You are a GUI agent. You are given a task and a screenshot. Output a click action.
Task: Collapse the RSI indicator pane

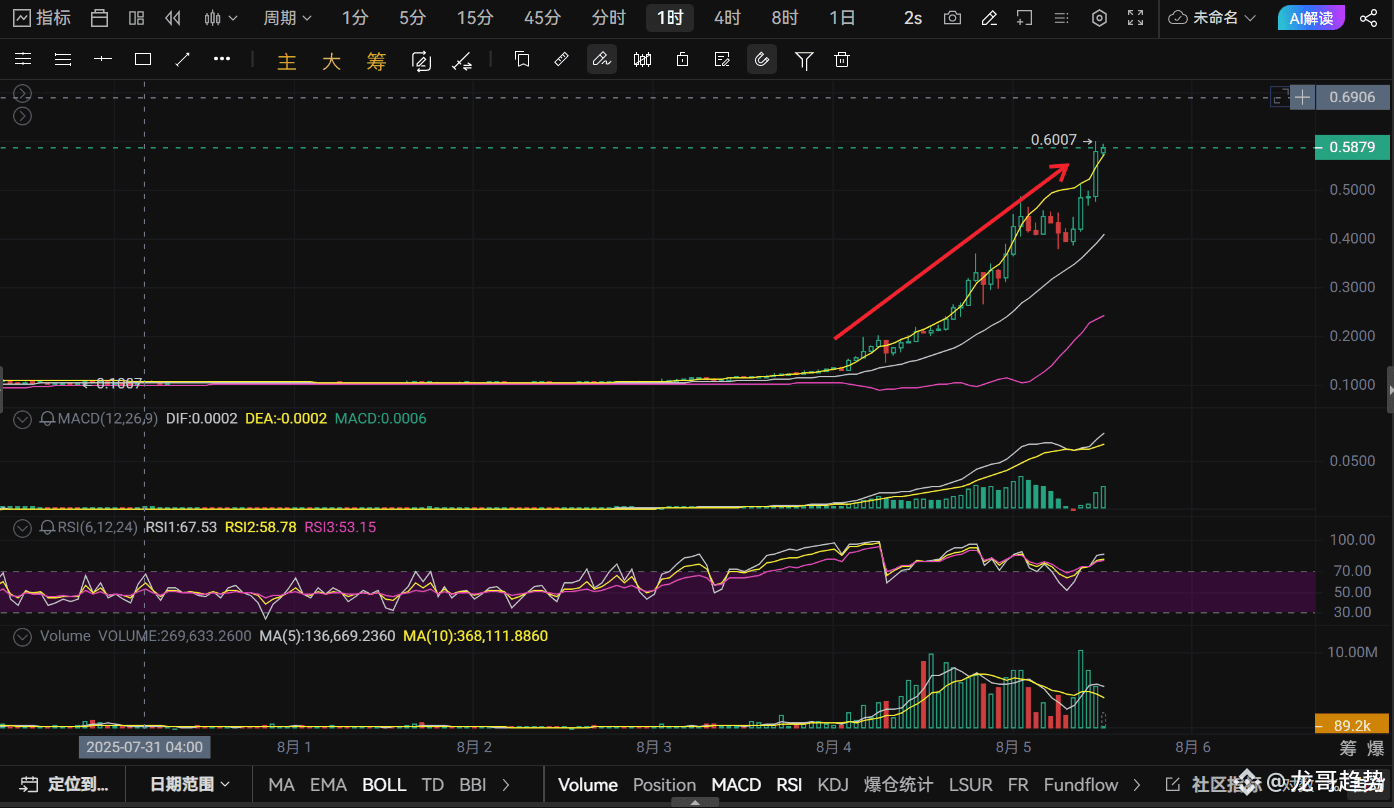[23, 527]
